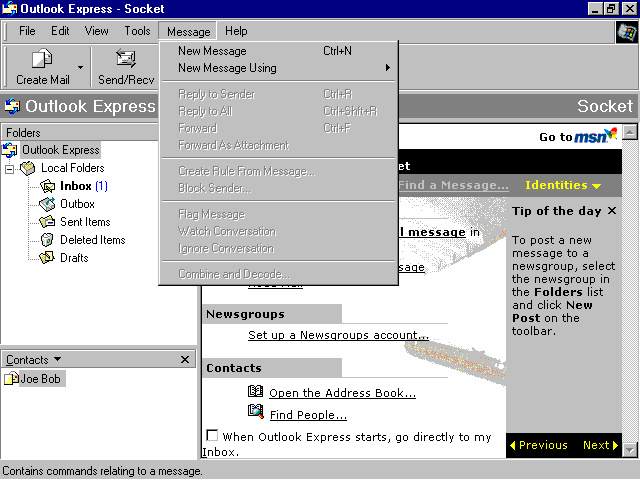Select the Drafts folder
The image size is (640, 480).
pyautogui.click(x=74, y=258)
